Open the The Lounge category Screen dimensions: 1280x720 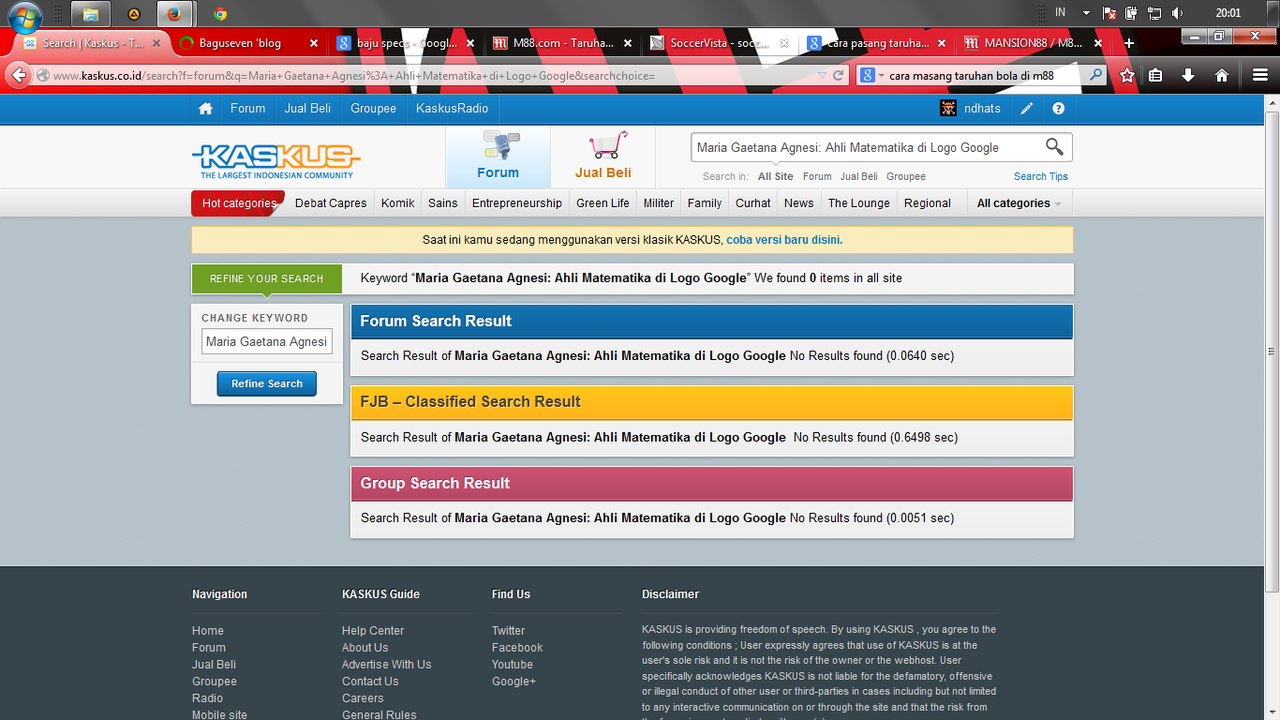pos(859,203)
